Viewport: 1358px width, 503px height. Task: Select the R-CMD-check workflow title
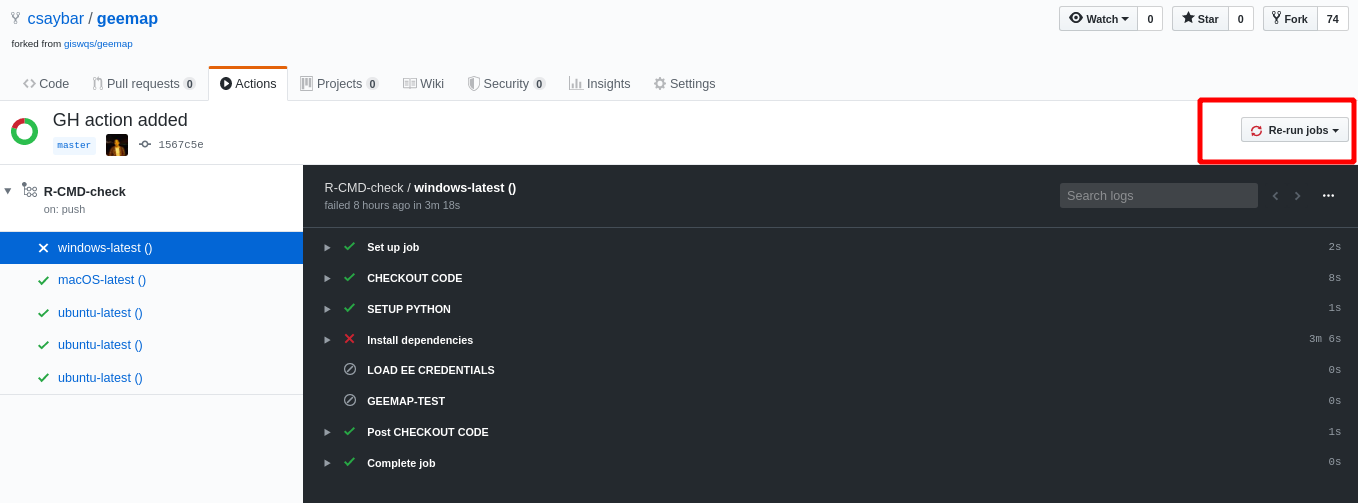(85, 191)
